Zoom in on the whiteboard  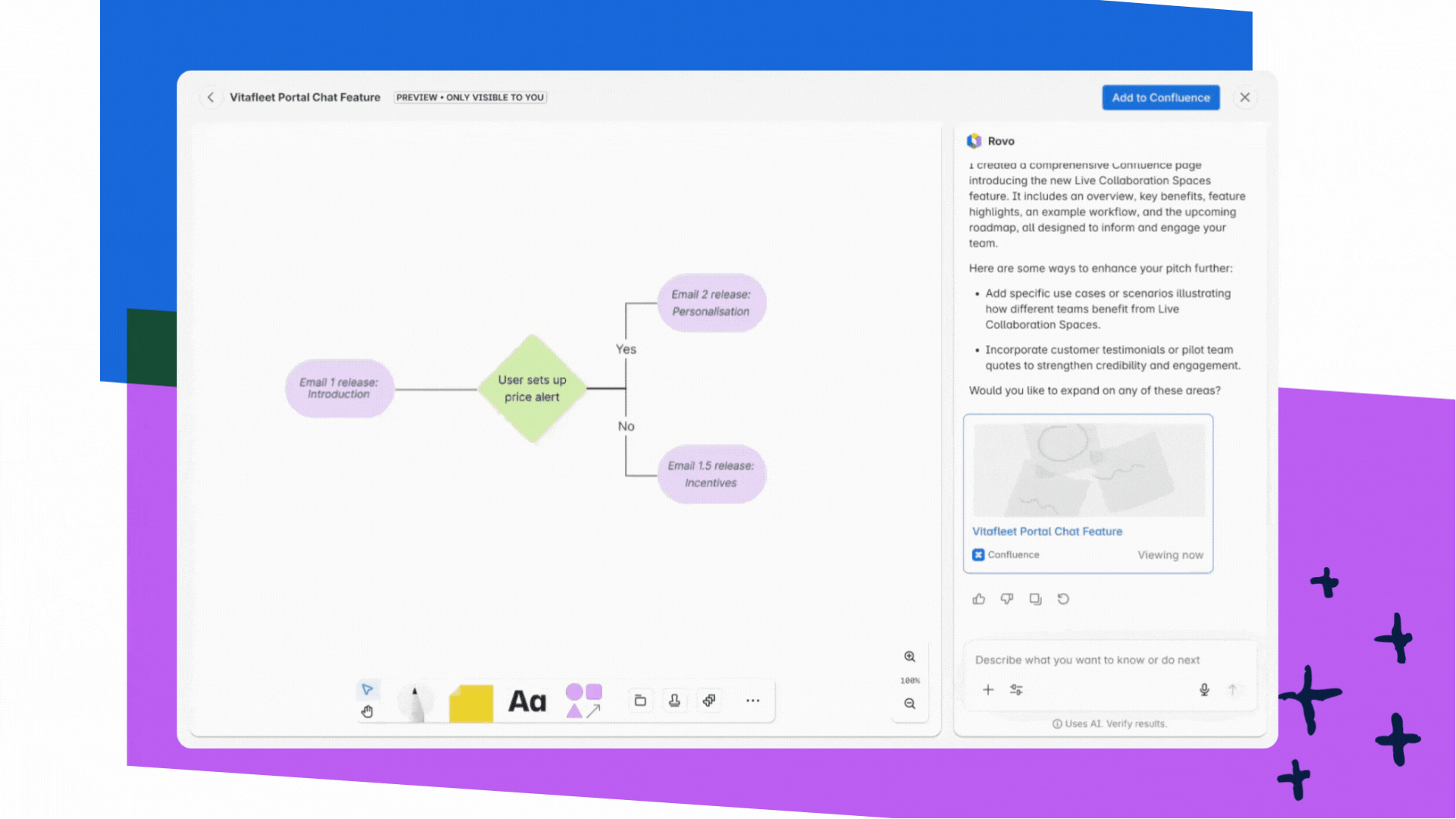910,657
